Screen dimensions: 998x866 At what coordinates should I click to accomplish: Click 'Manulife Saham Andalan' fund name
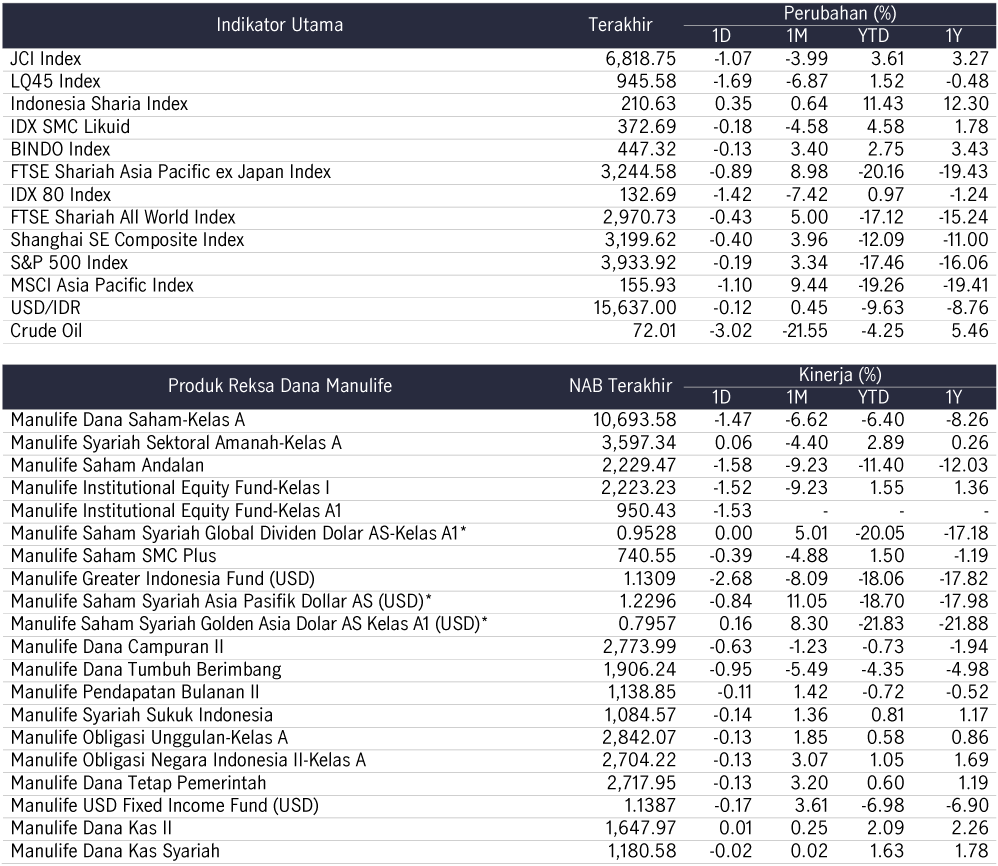pyautogui.click(x=108, y=466)
